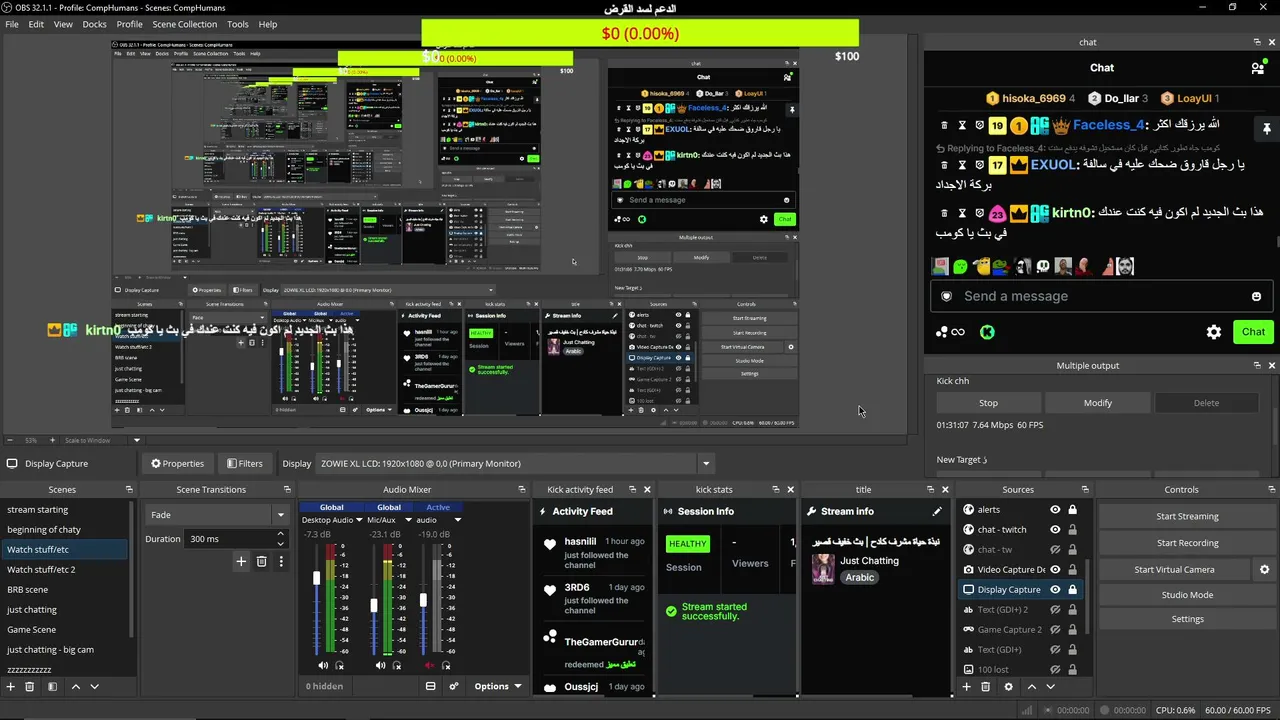Switch Audio Mixer layout icon

tap(431, 686)
